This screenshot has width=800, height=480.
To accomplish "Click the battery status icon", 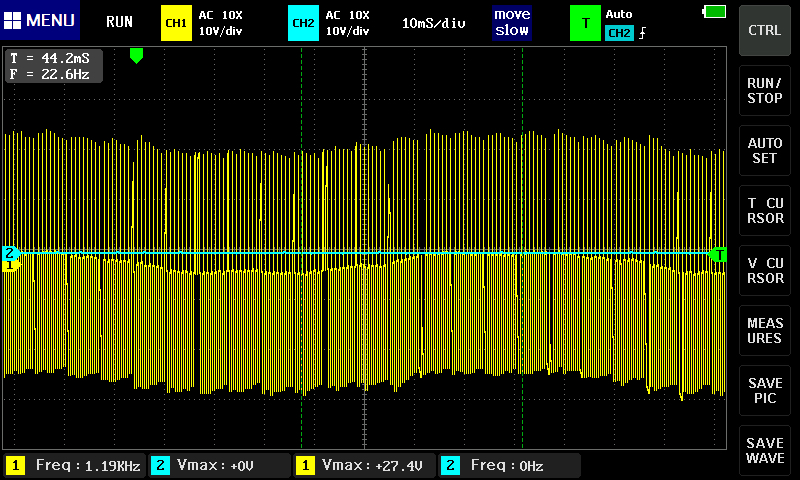I will click(x=714, y=11).
